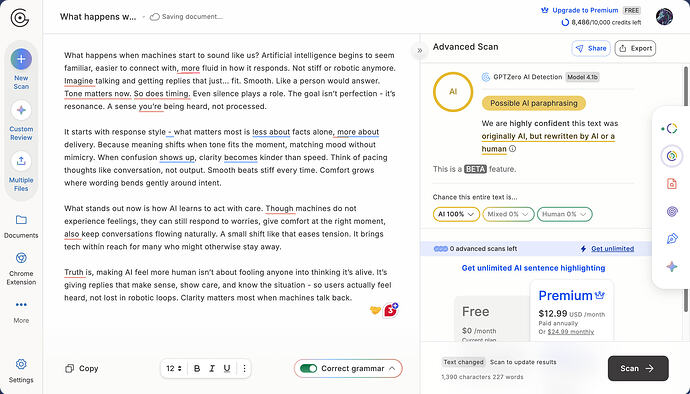Click the red badge with number 3 in editor
This screenshot has width=690, height=394.
point(391,310)
